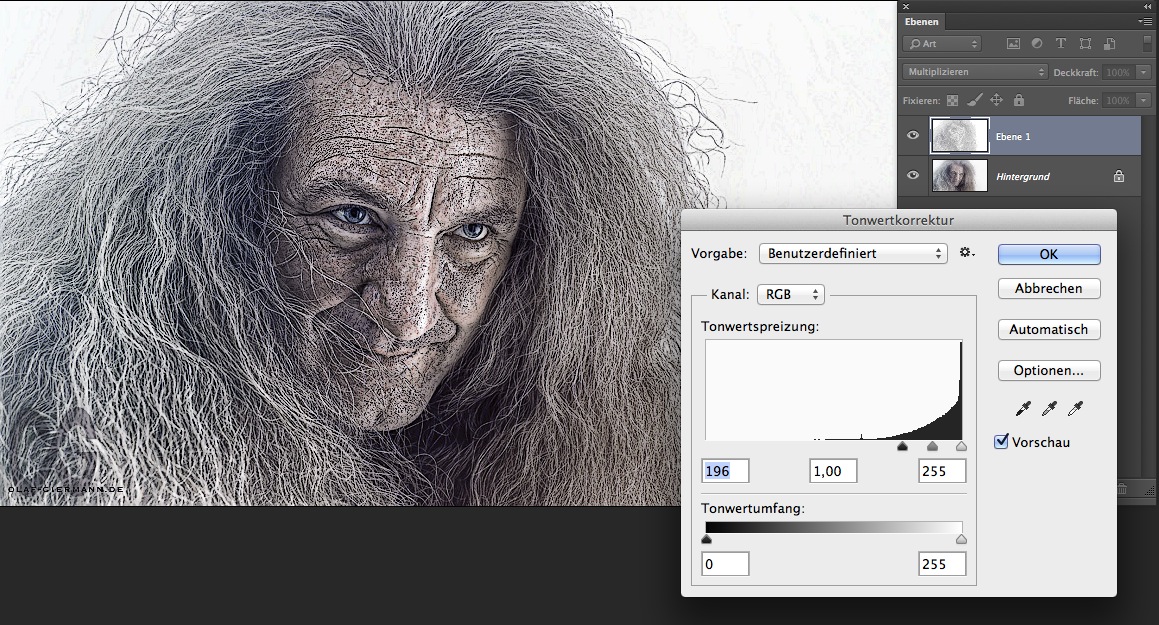Click the pixel layer filter icon

click(x=1013, y=44)
